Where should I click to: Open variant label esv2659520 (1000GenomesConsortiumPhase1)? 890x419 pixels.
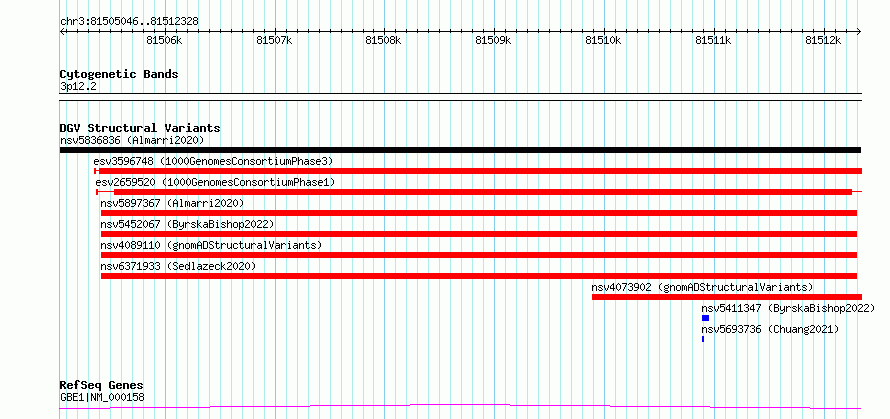[x=216, y=183]
